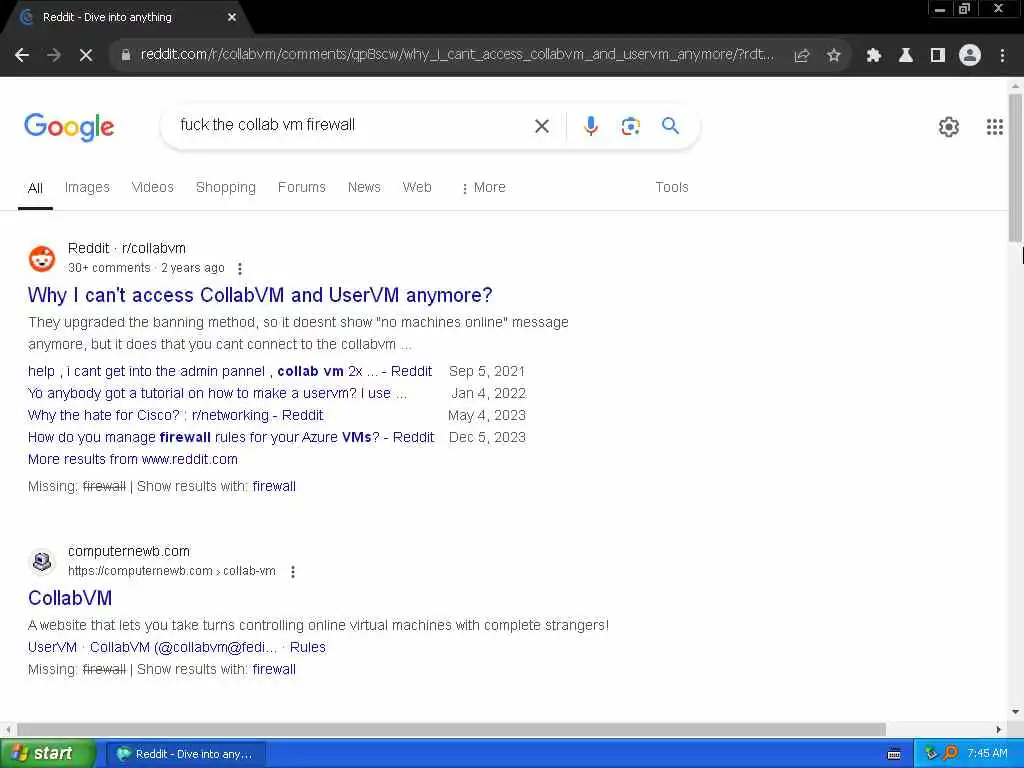The height and width of the screenshot is (768, 1024).
Task: Show results with firewall under Reddit result
Action: (x=274, y=487)
